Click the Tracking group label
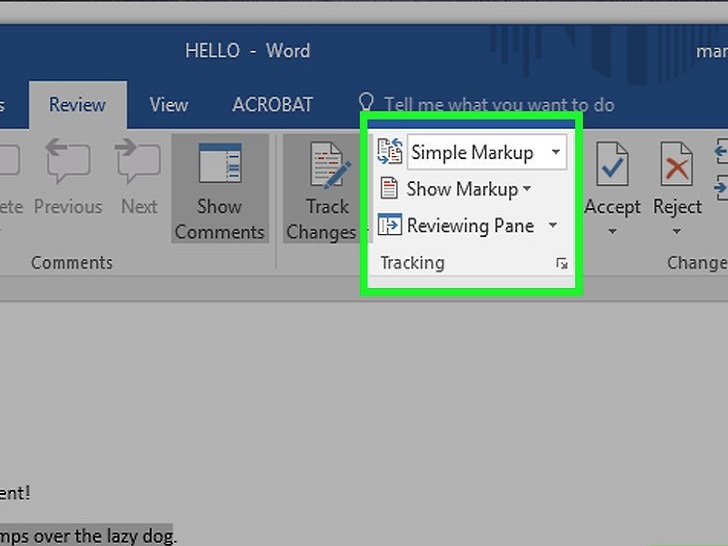This screenshot has height=546, width=728. click(x=412, y=263)
